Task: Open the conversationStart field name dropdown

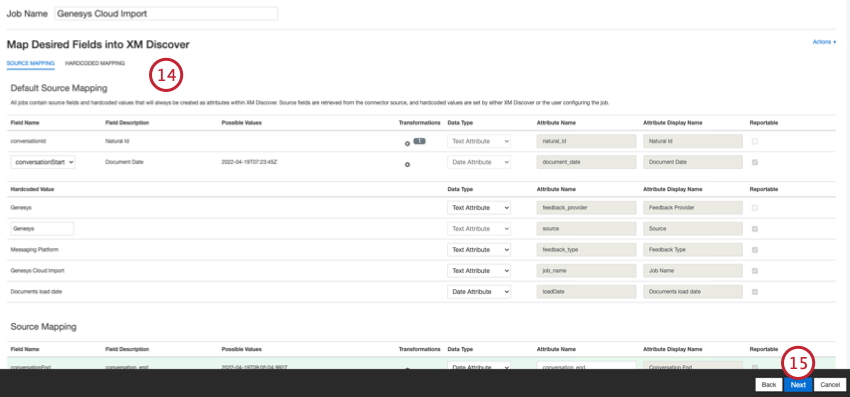Action: tap(43, 162)
